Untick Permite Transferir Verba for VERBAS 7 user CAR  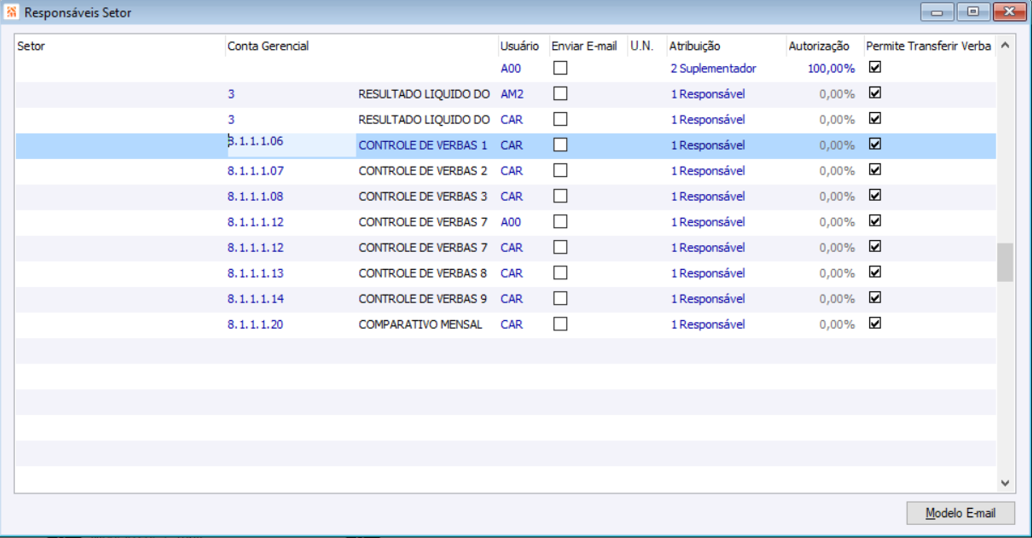point(875,247)
